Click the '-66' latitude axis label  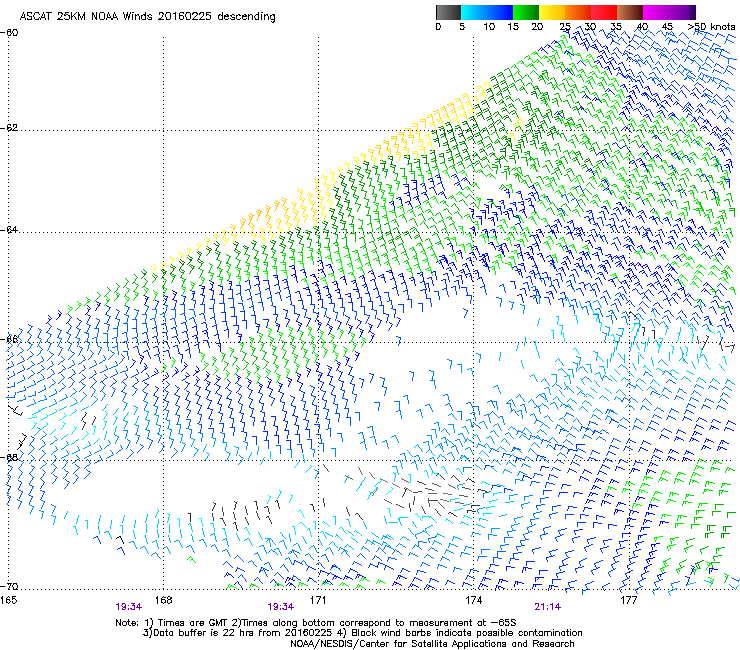(9, 339)
